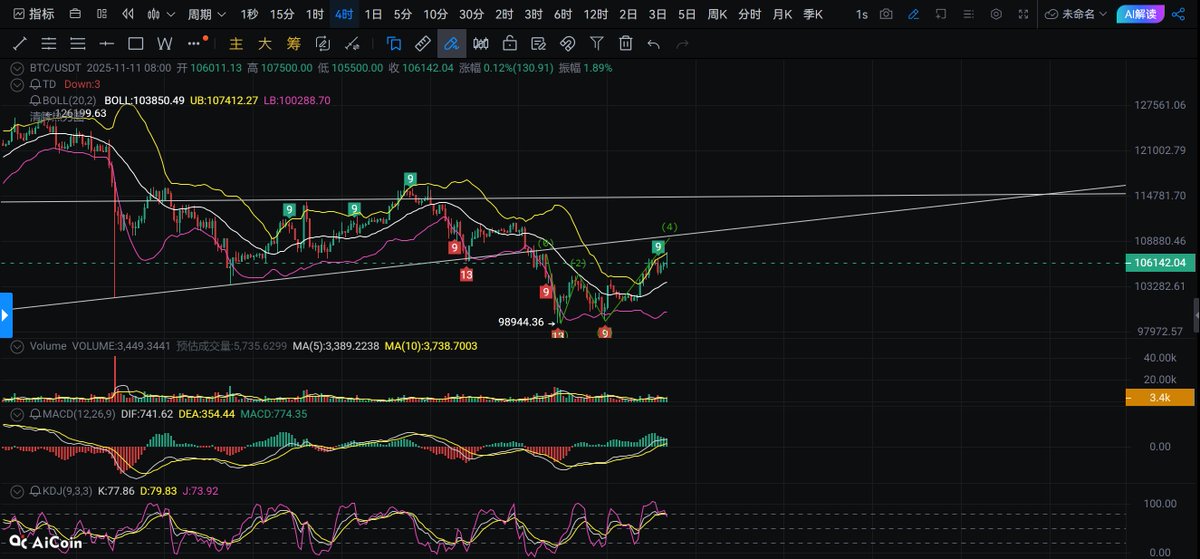The image size is (1200, 559).
Task: Toggle the 大 indicator button
Action: (x=265, y=43)
